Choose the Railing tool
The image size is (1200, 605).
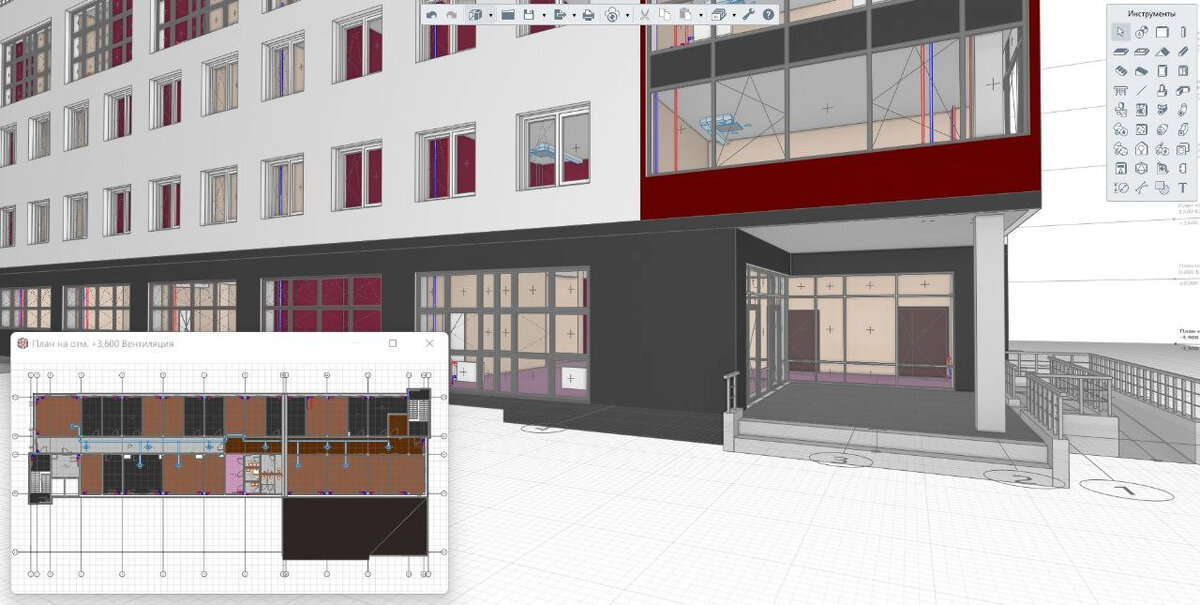1121,90
